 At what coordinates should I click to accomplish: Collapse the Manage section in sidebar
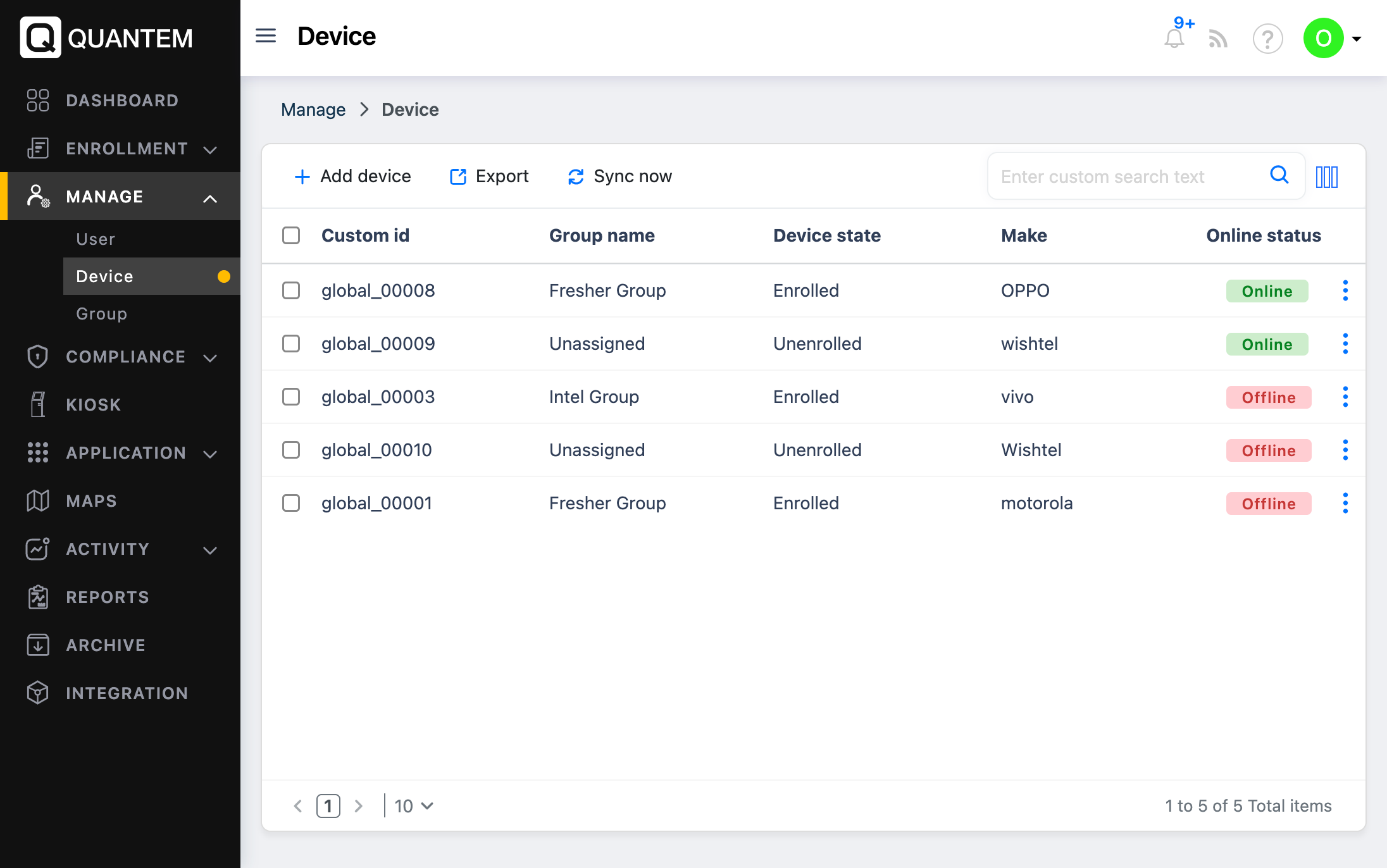click(209, 197)
